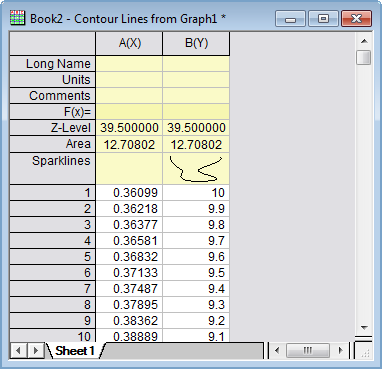Select column B(Y) header
The image size is (382, 369).
coord(196,43)
